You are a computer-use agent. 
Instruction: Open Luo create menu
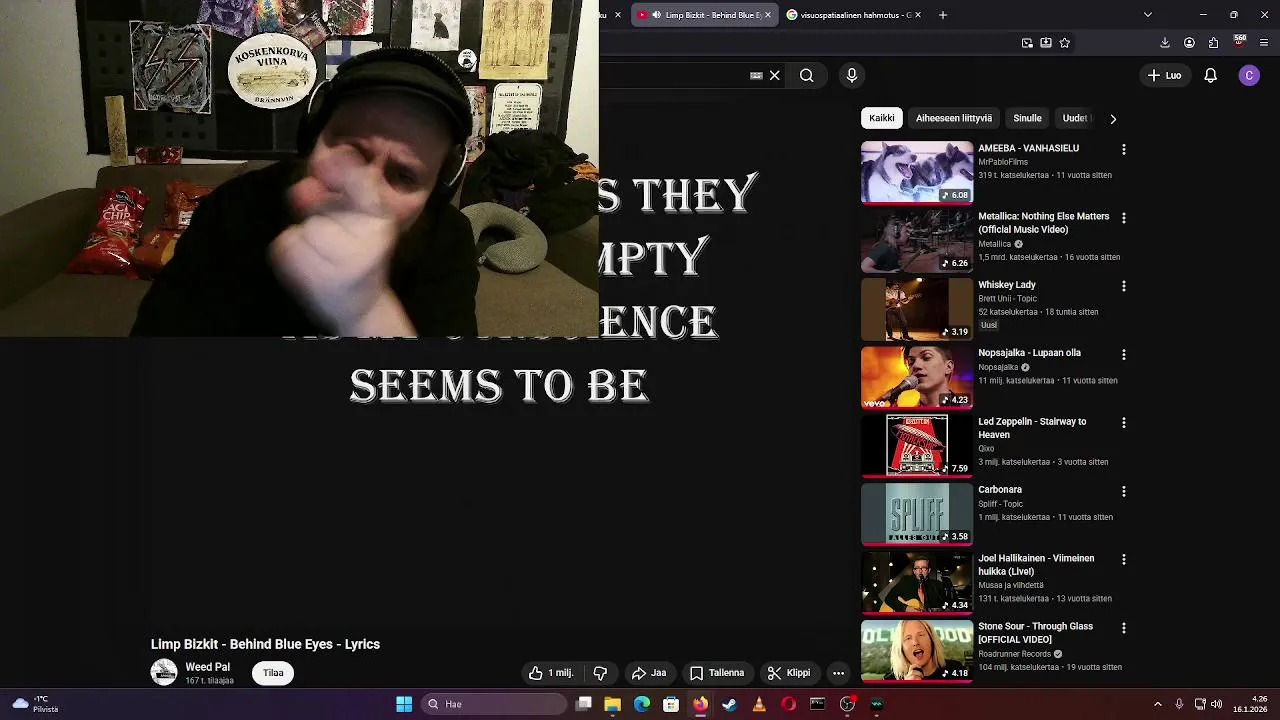[1165, 75]
